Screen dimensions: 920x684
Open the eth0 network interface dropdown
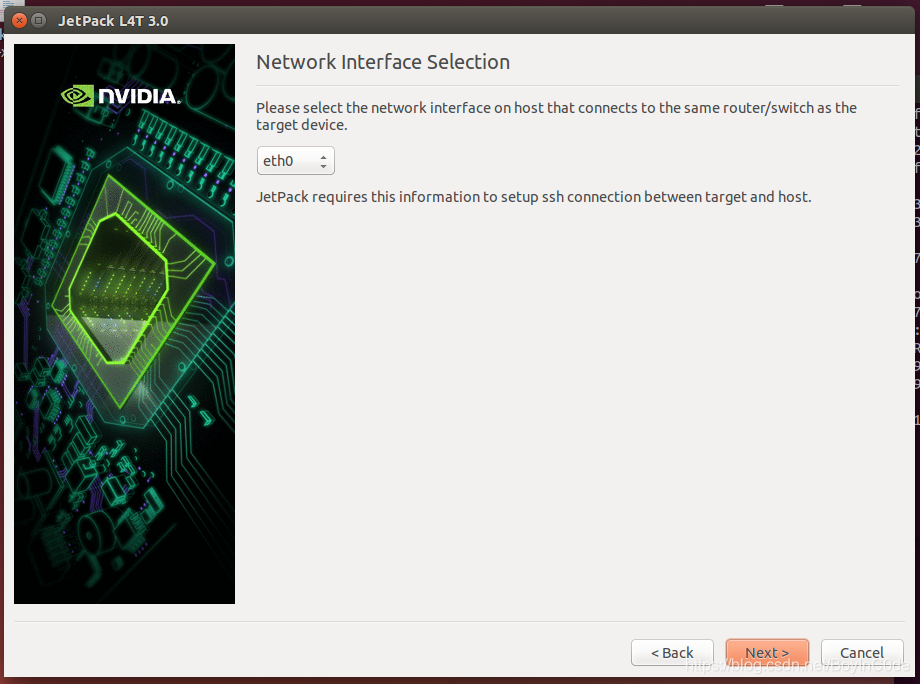[296, 161]
